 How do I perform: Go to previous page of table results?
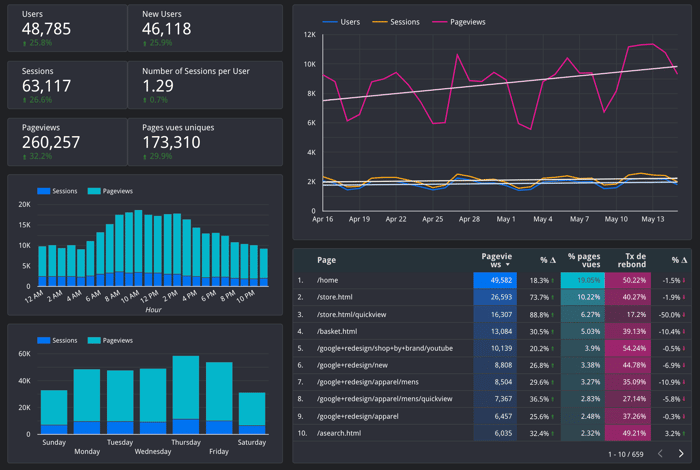(660, 453)
